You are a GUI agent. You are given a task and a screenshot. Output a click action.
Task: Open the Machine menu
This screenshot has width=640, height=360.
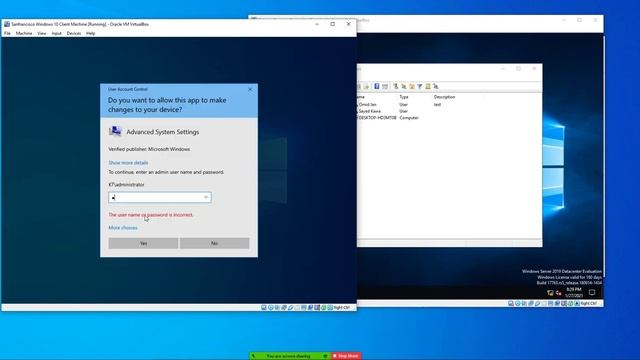pos(24,33)
